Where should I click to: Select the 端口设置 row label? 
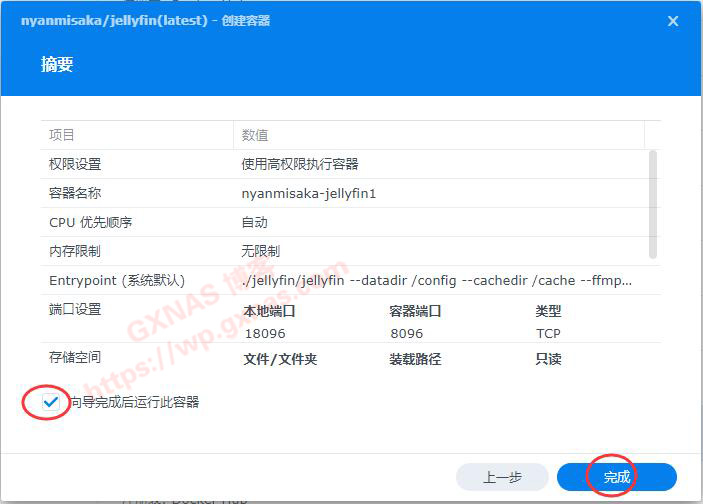click(75, 310)
